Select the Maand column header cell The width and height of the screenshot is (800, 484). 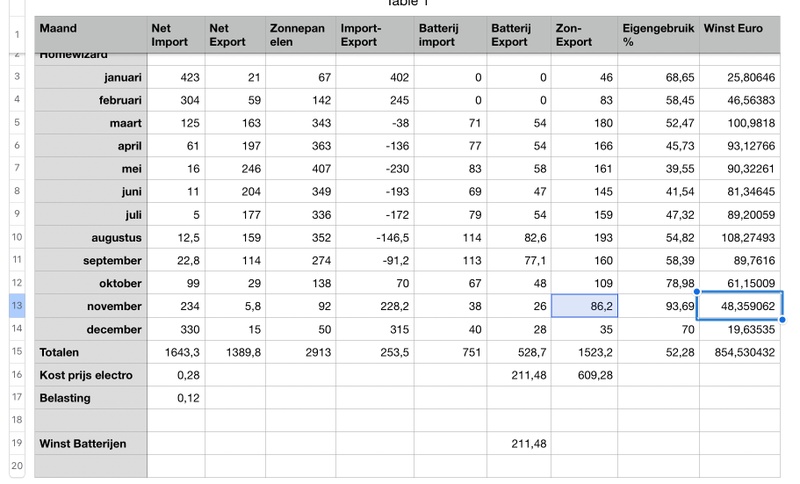tap(91, 35)
